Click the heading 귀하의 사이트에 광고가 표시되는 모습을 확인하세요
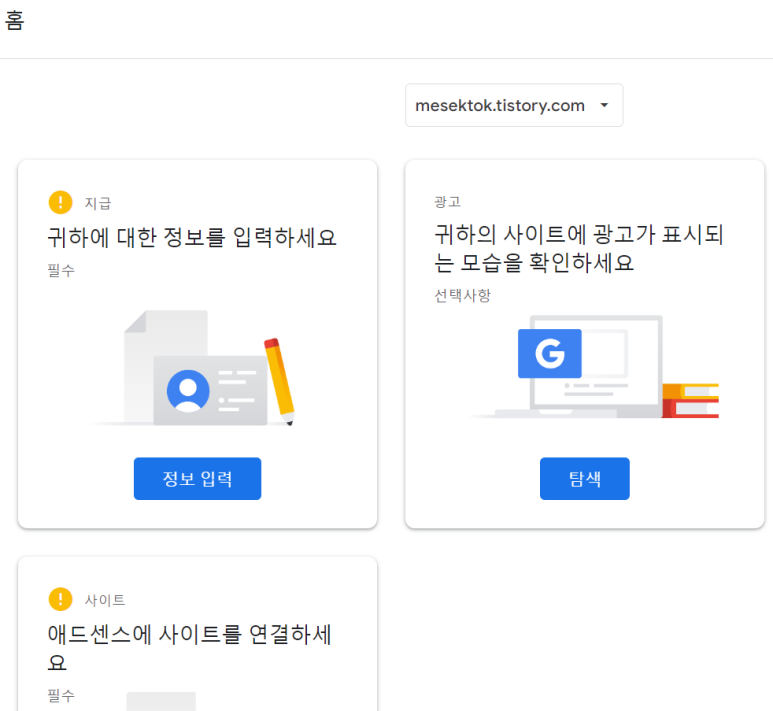 [x=579, y=249]
